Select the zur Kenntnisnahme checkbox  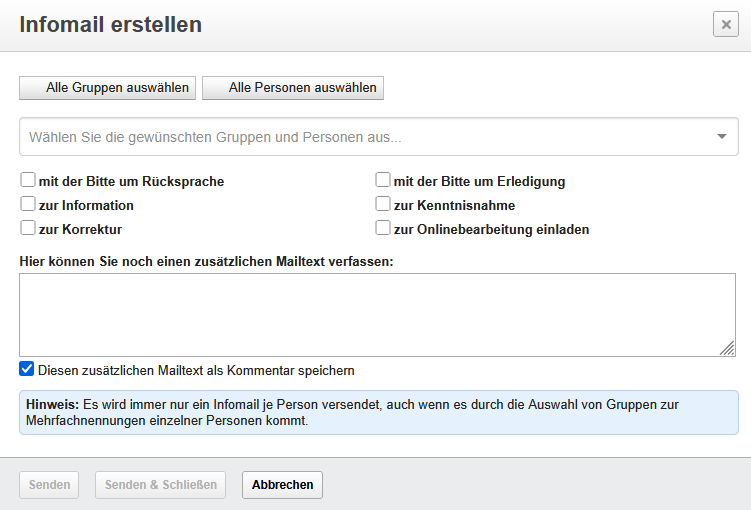click(383, 205)
